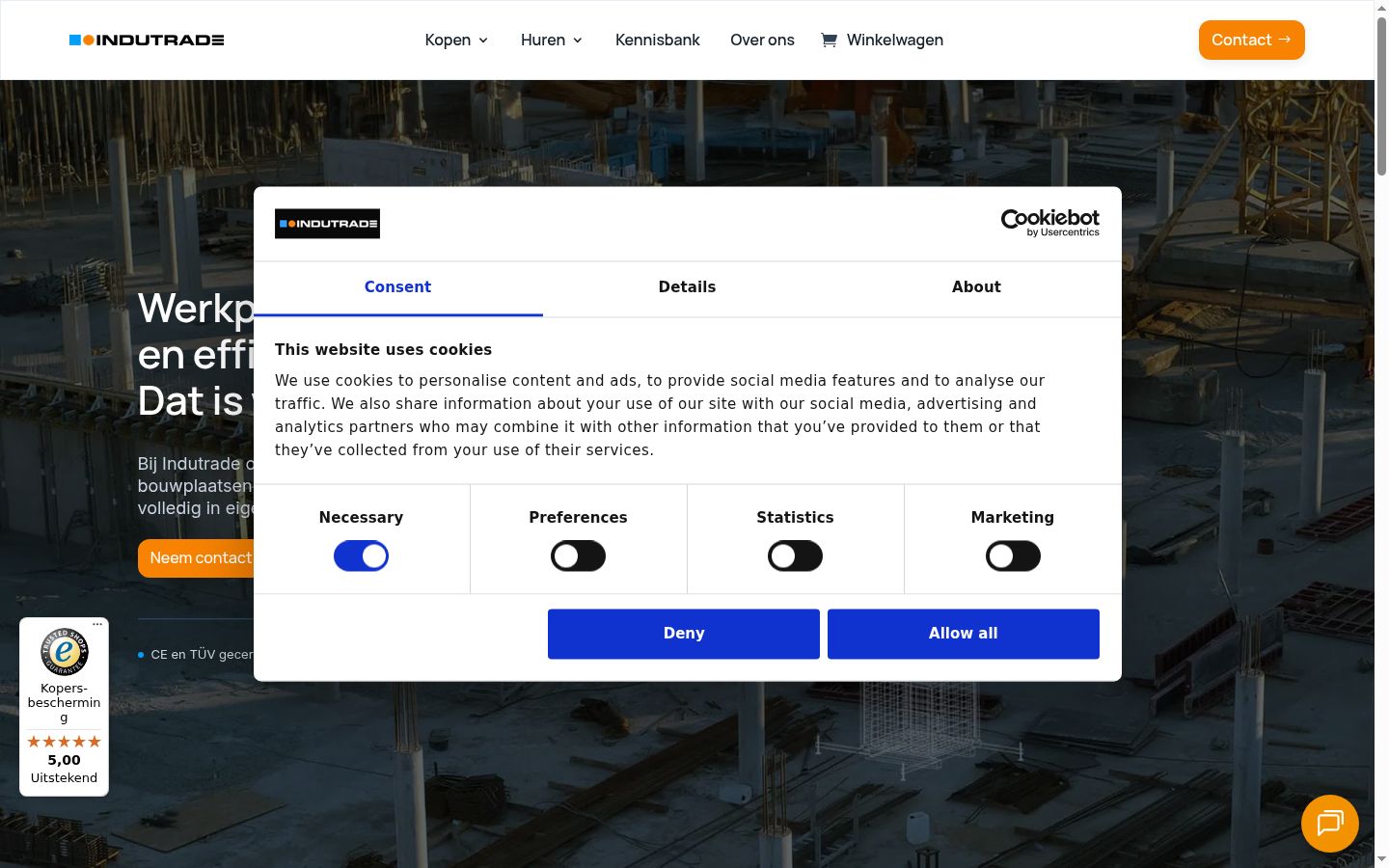Click the '5,00' rating value
The image size is (1389, 868).
pos(64,760)
